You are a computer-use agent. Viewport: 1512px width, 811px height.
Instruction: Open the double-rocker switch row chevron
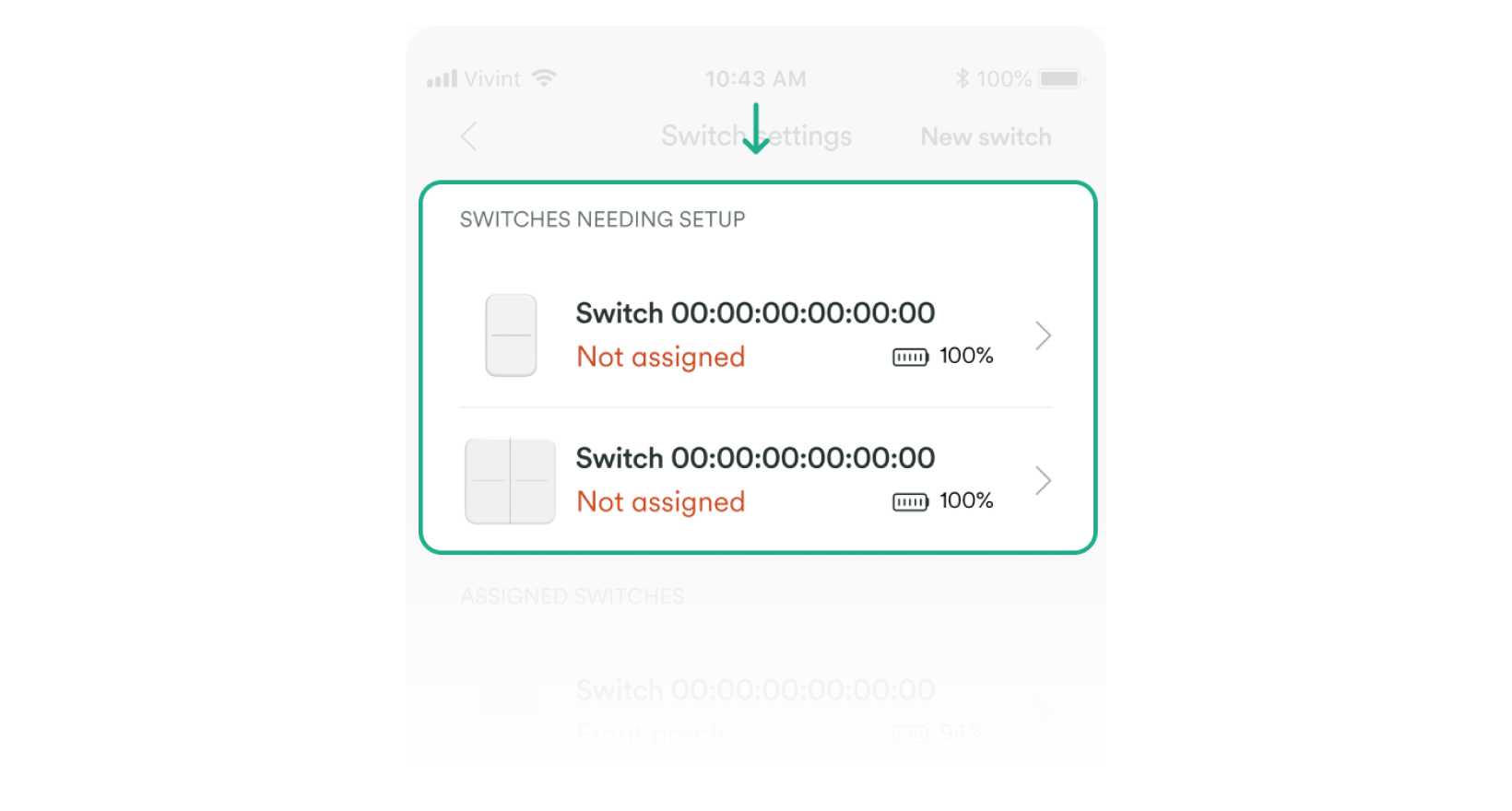click(x=1043, y=480)
